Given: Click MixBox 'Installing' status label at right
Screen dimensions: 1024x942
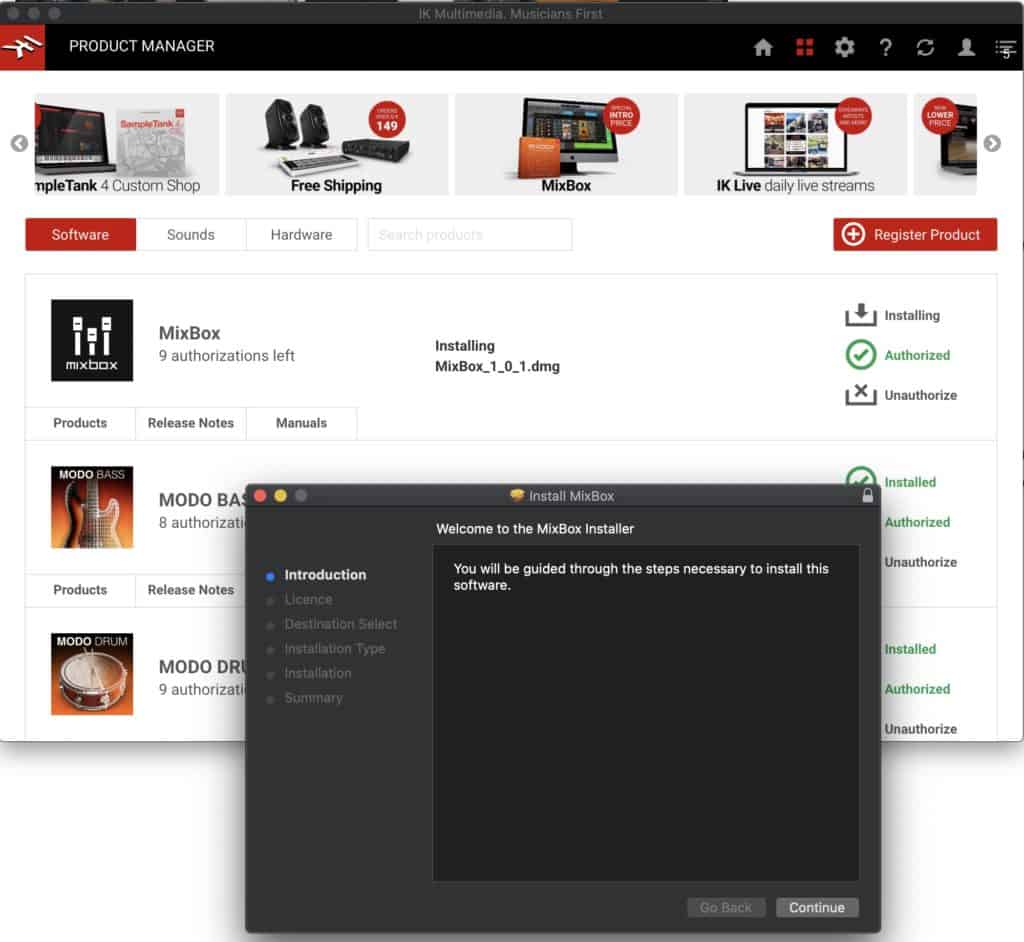Looking at the screenshot, I should click(912, 316).
